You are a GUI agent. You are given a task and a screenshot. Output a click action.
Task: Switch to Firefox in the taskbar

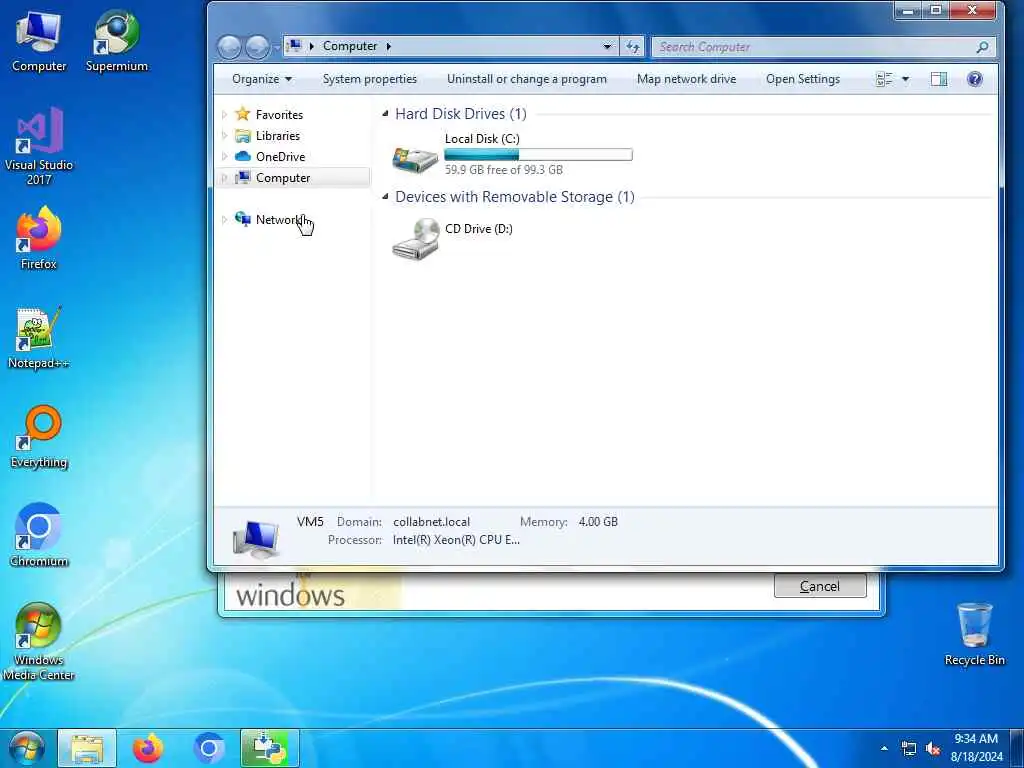pos(148,748)
